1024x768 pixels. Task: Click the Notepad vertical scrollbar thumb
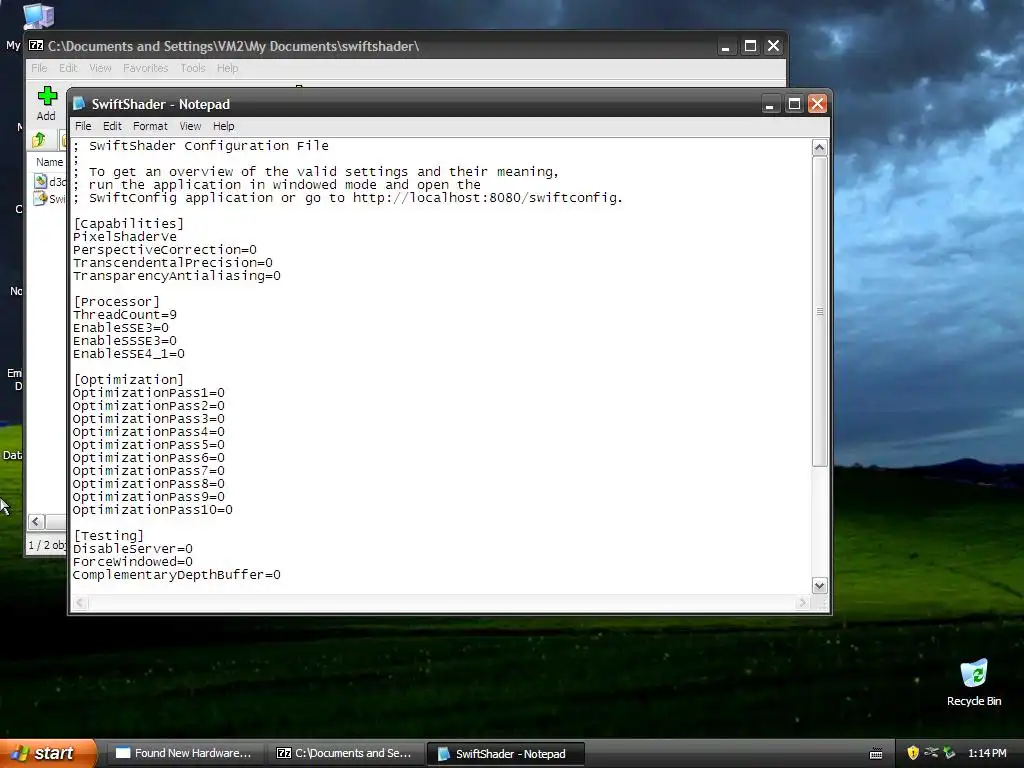[820, 311]
